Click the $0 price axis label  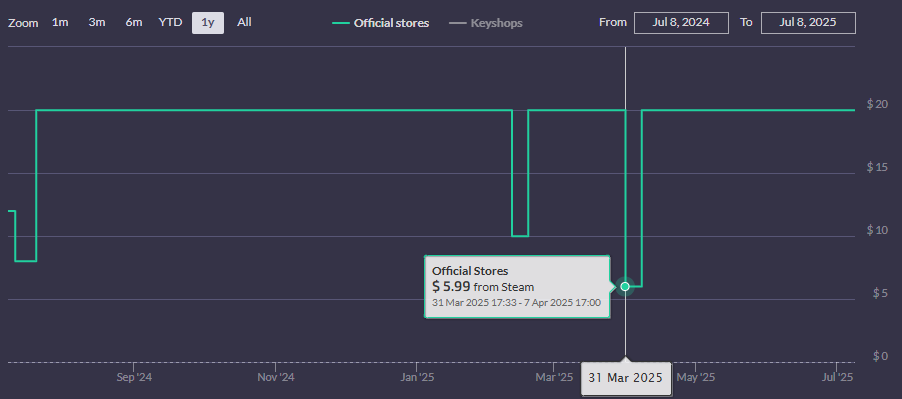(880, 356)
